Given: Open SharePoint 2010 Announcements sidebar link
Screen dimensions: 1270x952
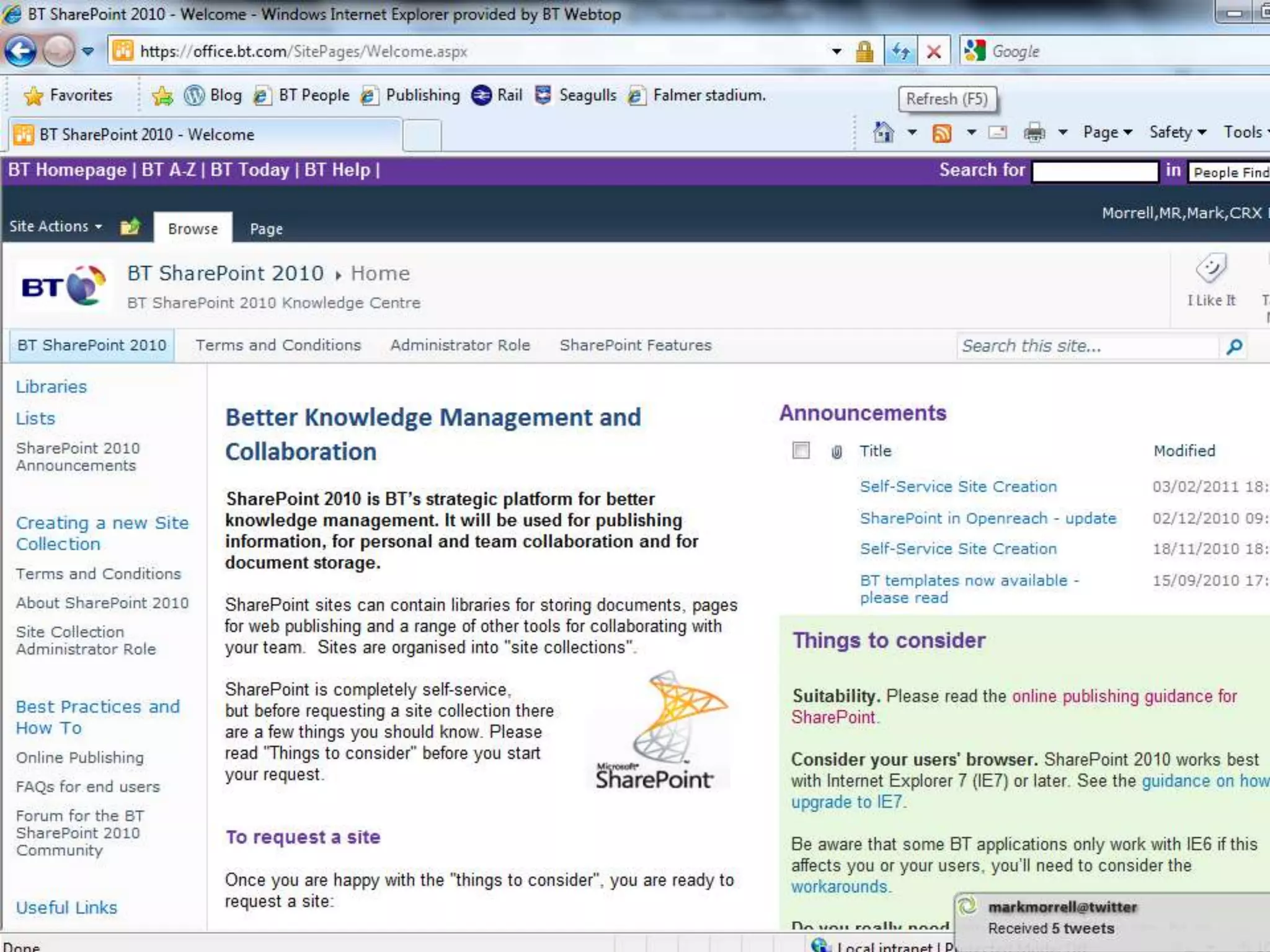Looking at the screenshot, I should 78,457.
